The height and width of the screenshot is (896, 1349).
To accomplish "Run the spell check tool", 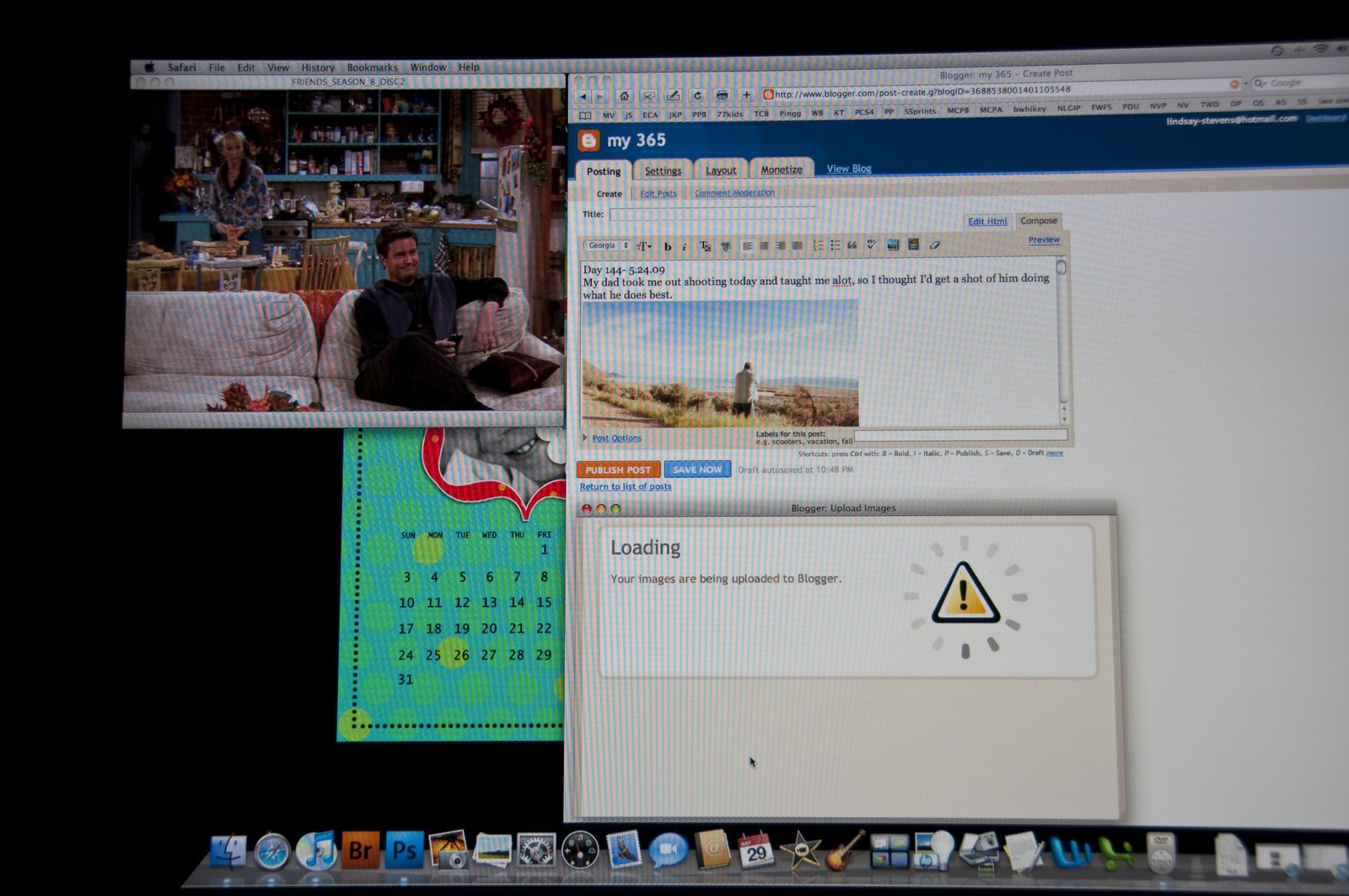I will 872,244.
